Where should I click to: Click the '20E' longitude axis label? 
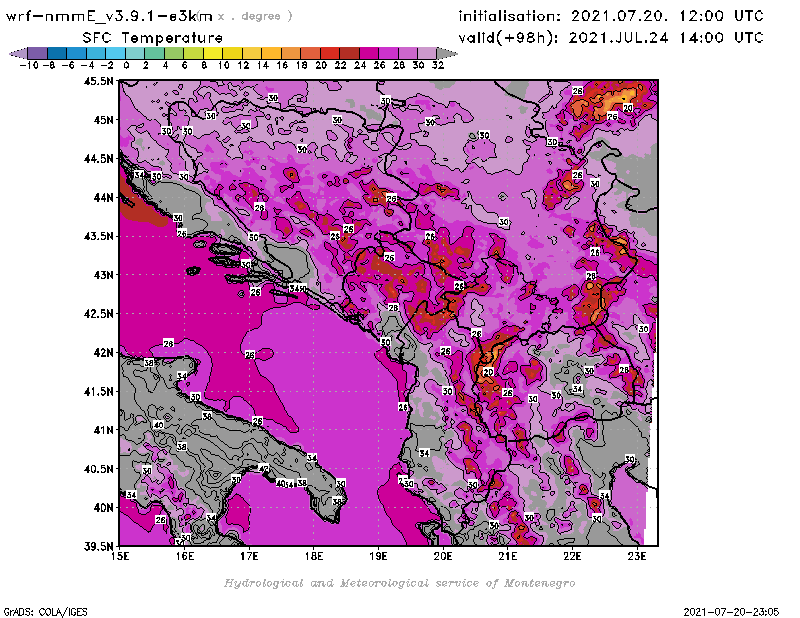click(x=443, y=556)
